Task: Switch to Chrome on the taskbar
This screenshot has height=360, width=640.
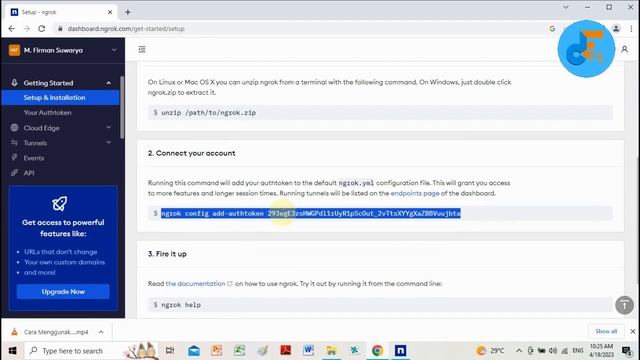Action: [377, 350]
